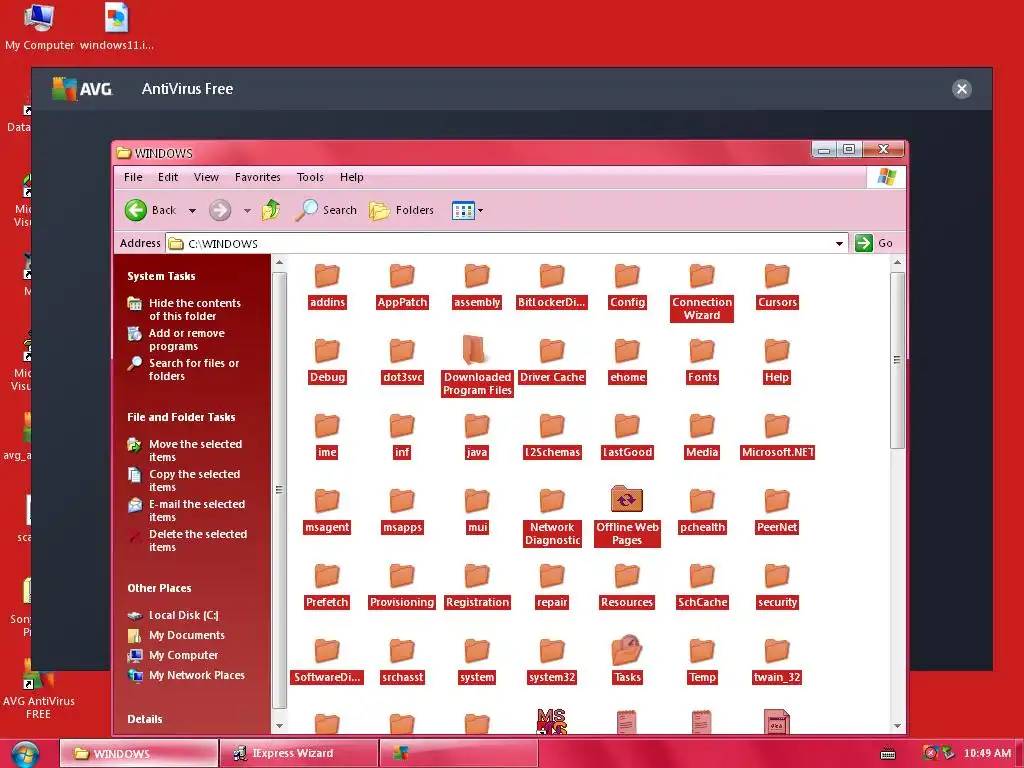Viewport: 1024px width, 768px height.
Task: Click the Start orb on taskbar
Action: click(x=24, y=754)
